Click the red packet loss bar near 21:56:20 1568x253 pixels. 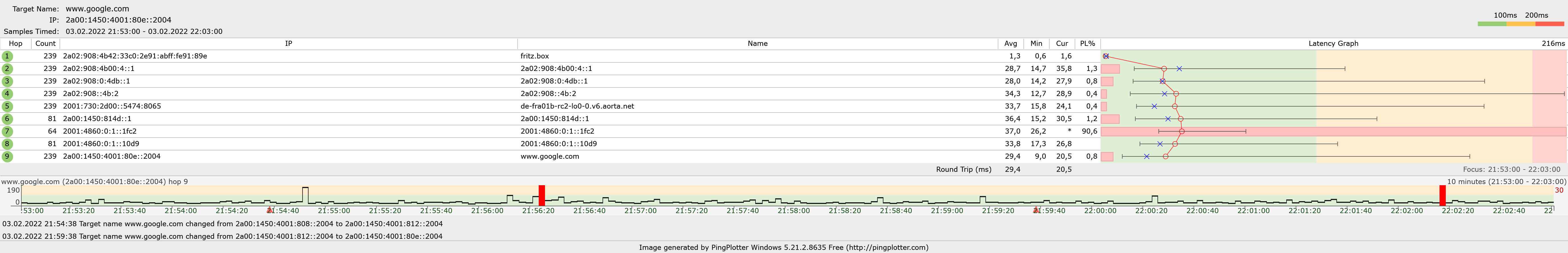[x=542, y=195]
